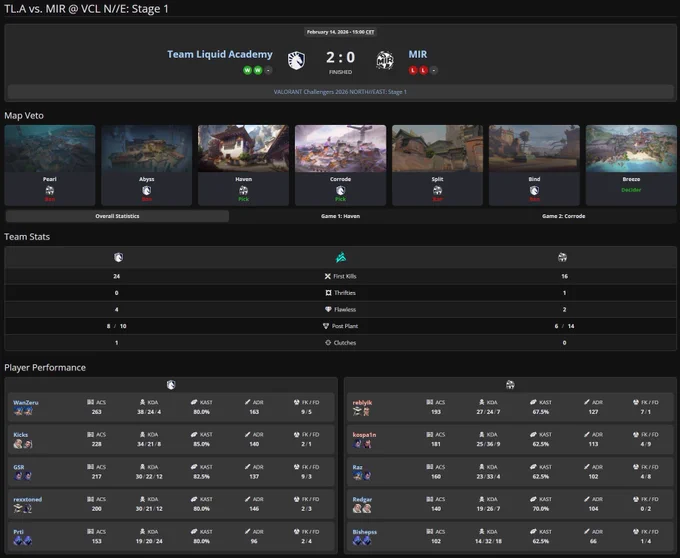Open Kicks player profile
This screenshot has height=558, width=680.
[x=20, y=434]
